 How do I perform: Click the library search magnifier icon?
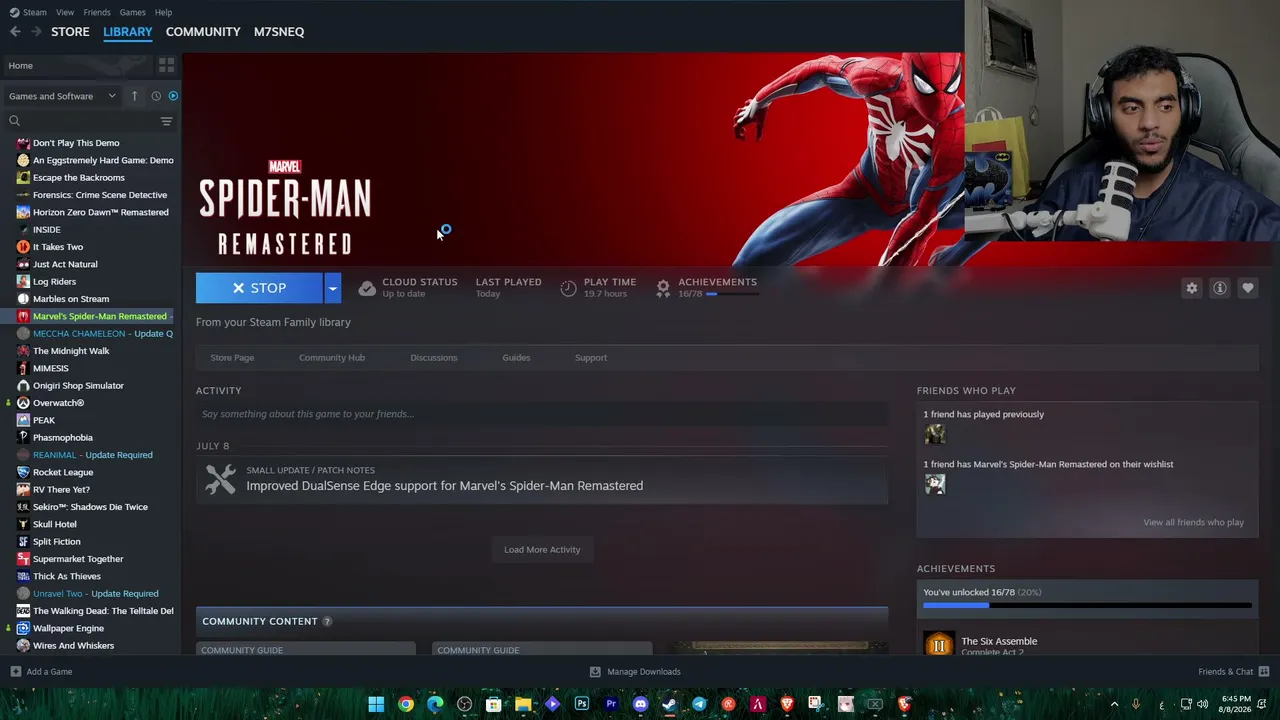(14, 121)
